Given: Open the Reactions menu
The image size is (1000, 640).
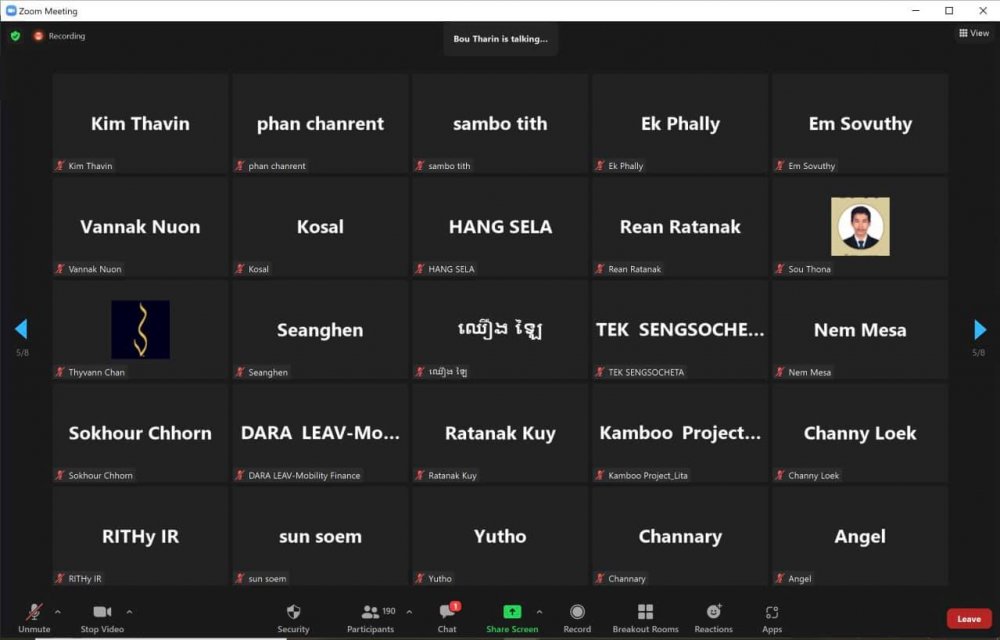Looking at the screenshot, I should 714,613.
